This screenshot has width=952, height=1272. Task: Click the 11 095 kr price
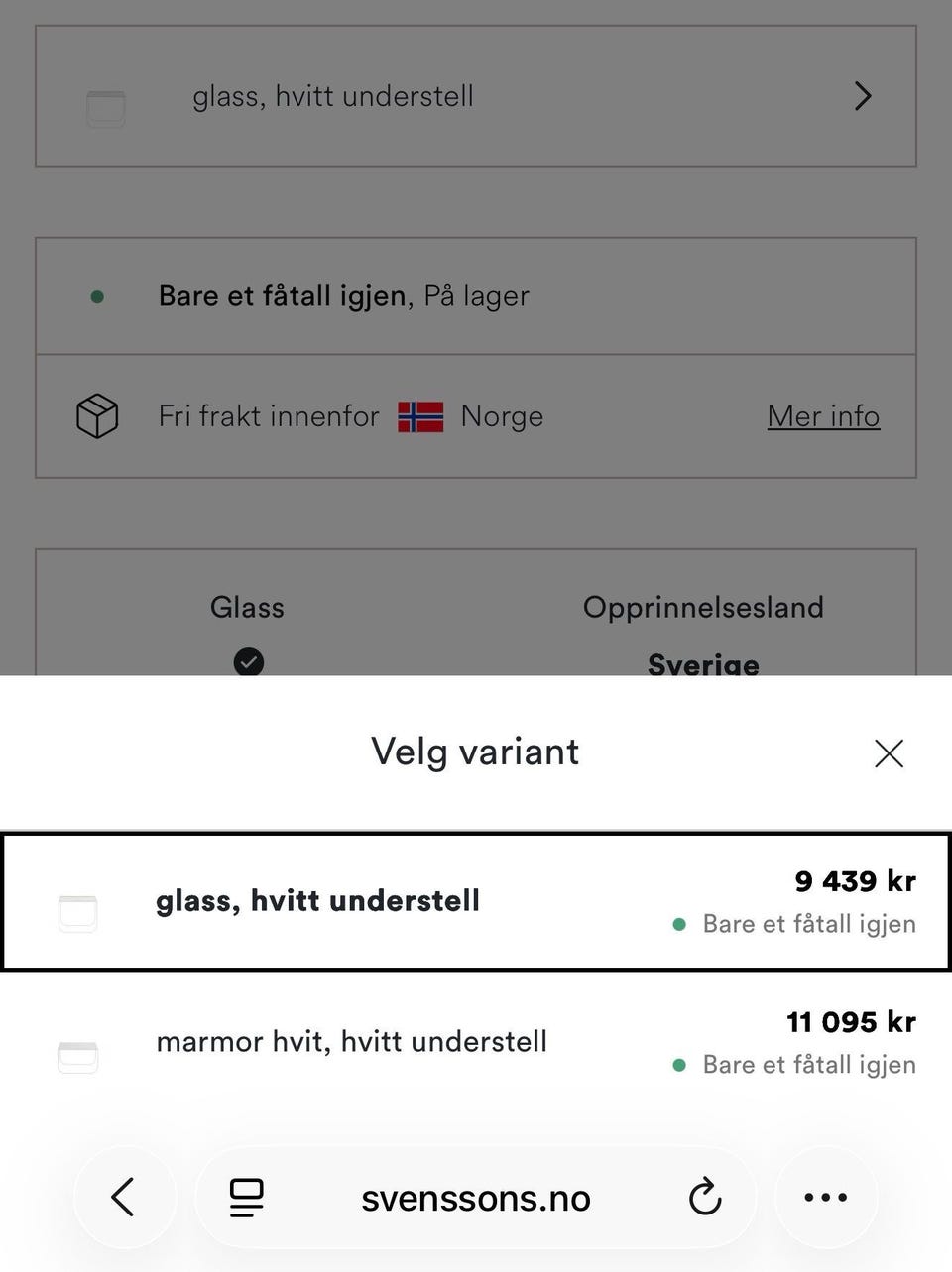pyautogui.click(x=851, y=1022)
